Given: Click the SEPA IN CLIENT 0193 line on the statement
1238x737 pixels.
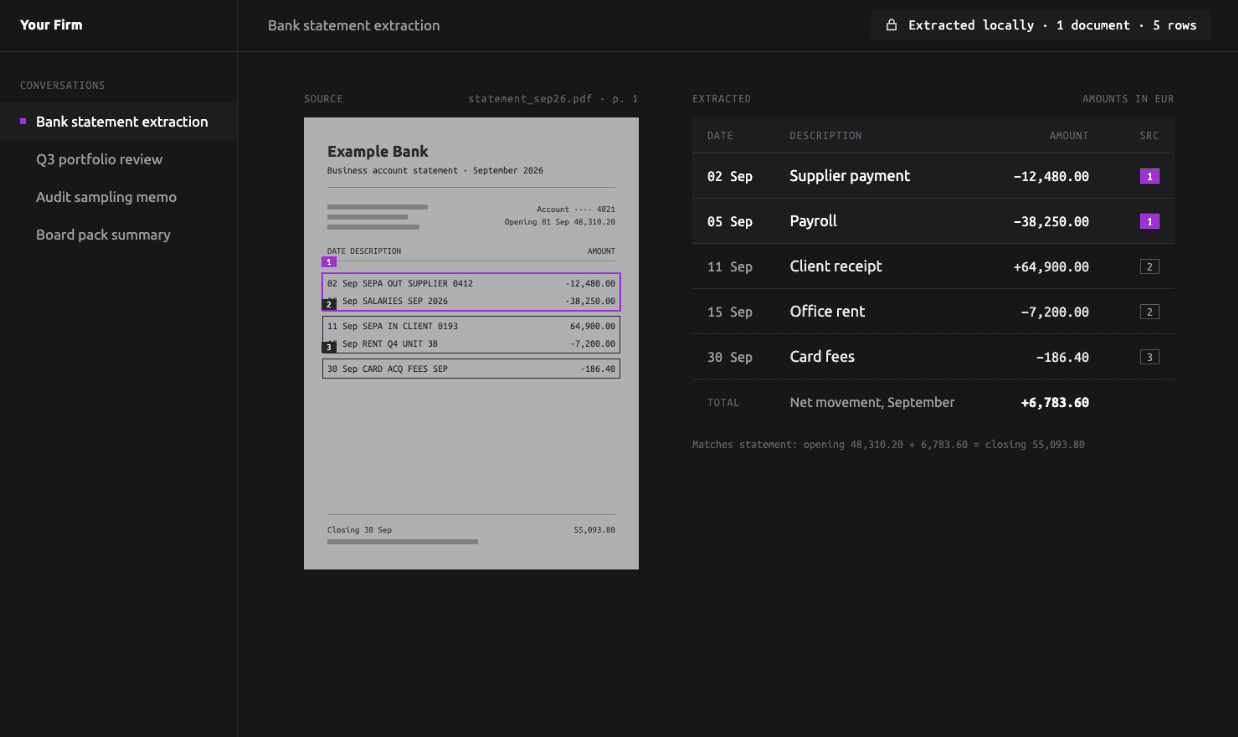Looking at the screenshot, I should pyautogui.click(x=471, y=326).
